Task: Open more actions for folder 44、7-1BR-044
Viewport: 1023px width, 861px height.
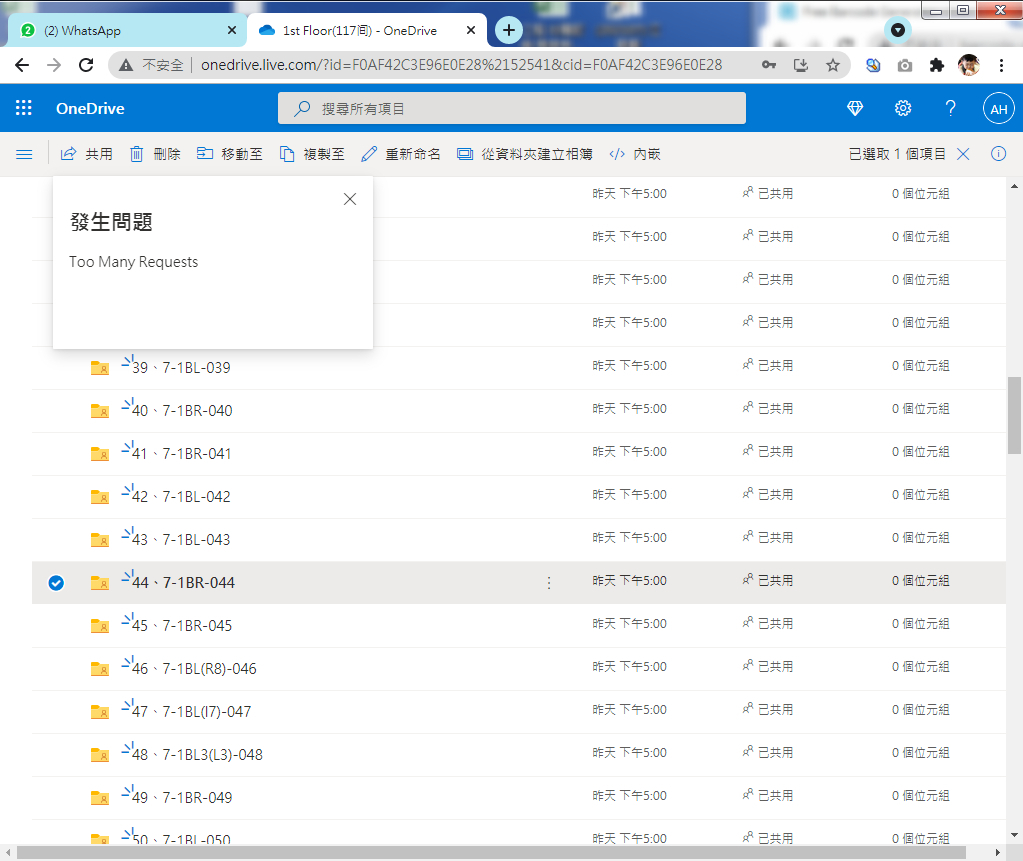Action: (549, 582)
